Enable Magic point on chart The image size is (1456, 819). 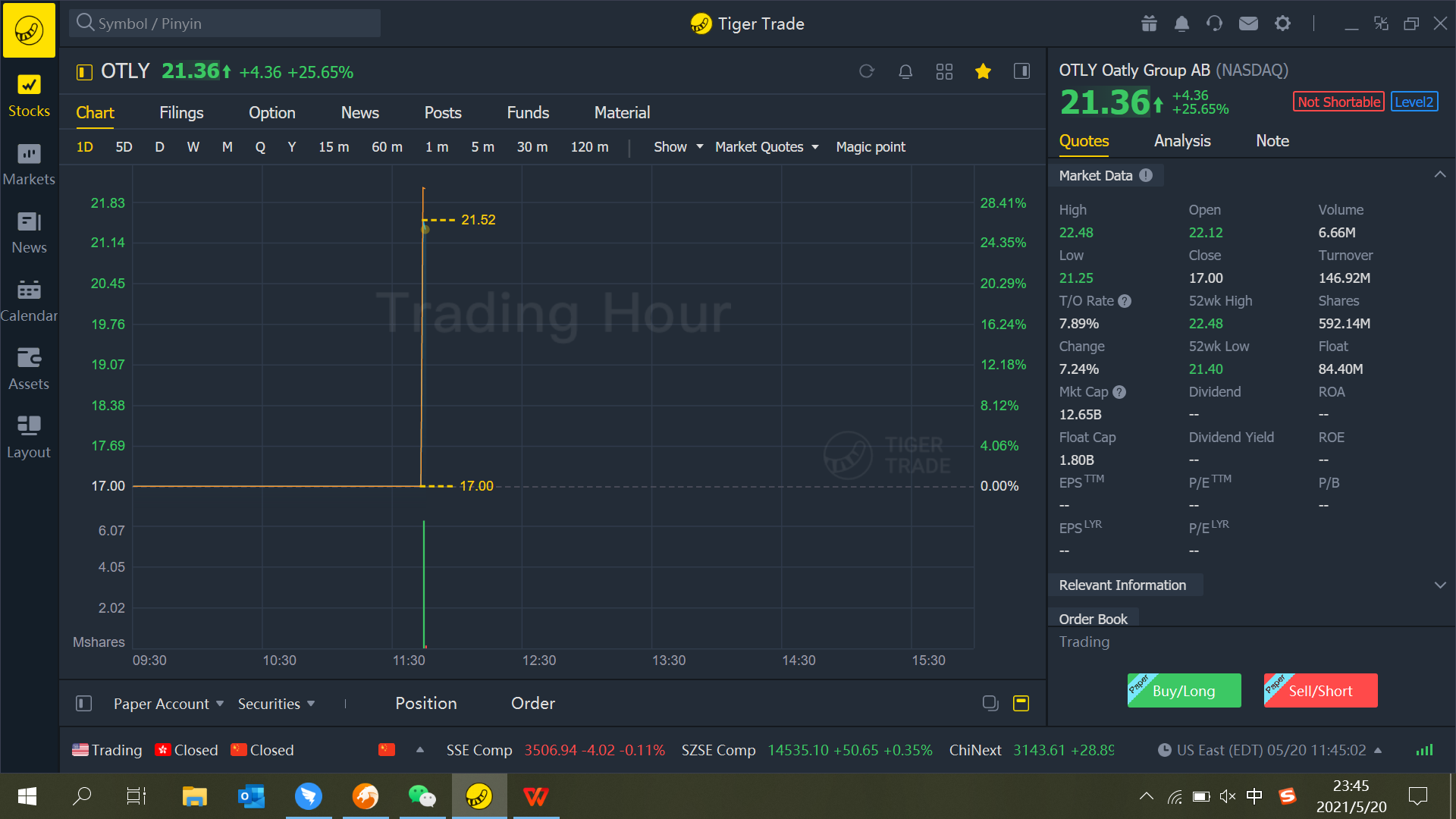(871, 147)
